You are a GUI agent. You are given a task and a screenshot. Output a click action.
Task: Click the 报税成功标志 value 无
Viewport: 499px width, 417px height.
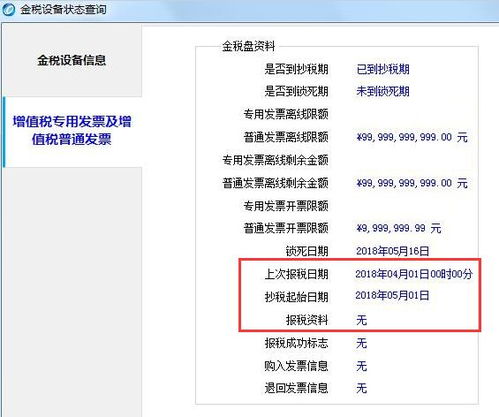tap(361, 343)
